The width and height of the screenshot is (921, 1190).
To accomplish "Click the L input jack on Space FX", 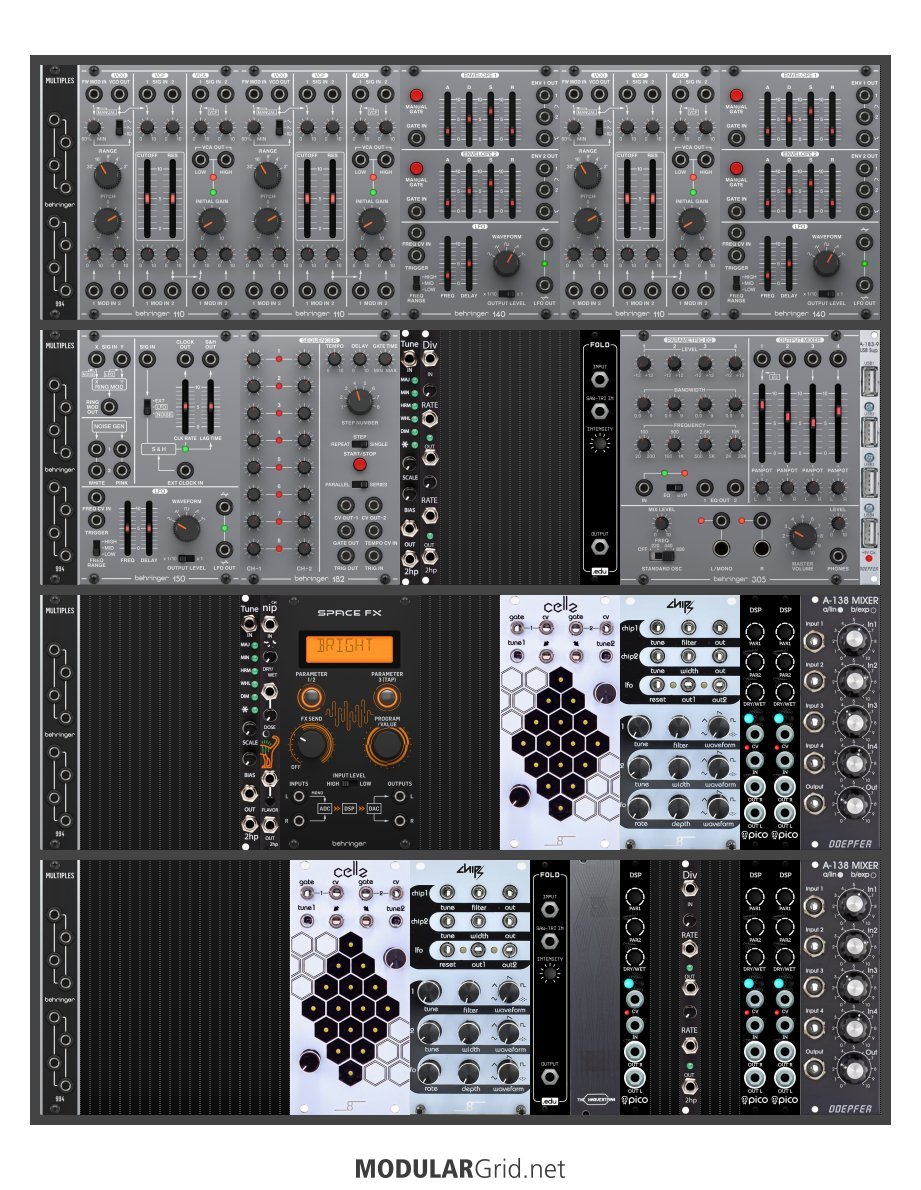I will pos(299,796).
